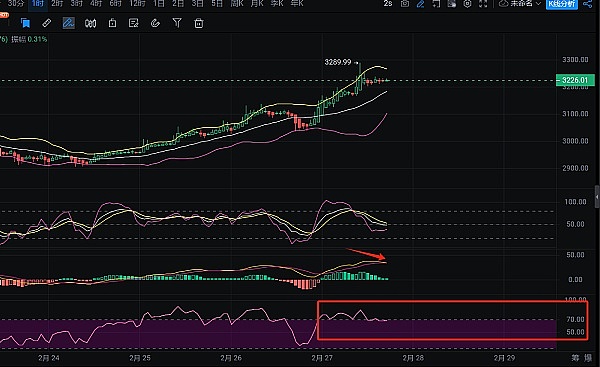
Task: Enter fullscreen with the expand arrows icon
Action: [x=483, y=3]
